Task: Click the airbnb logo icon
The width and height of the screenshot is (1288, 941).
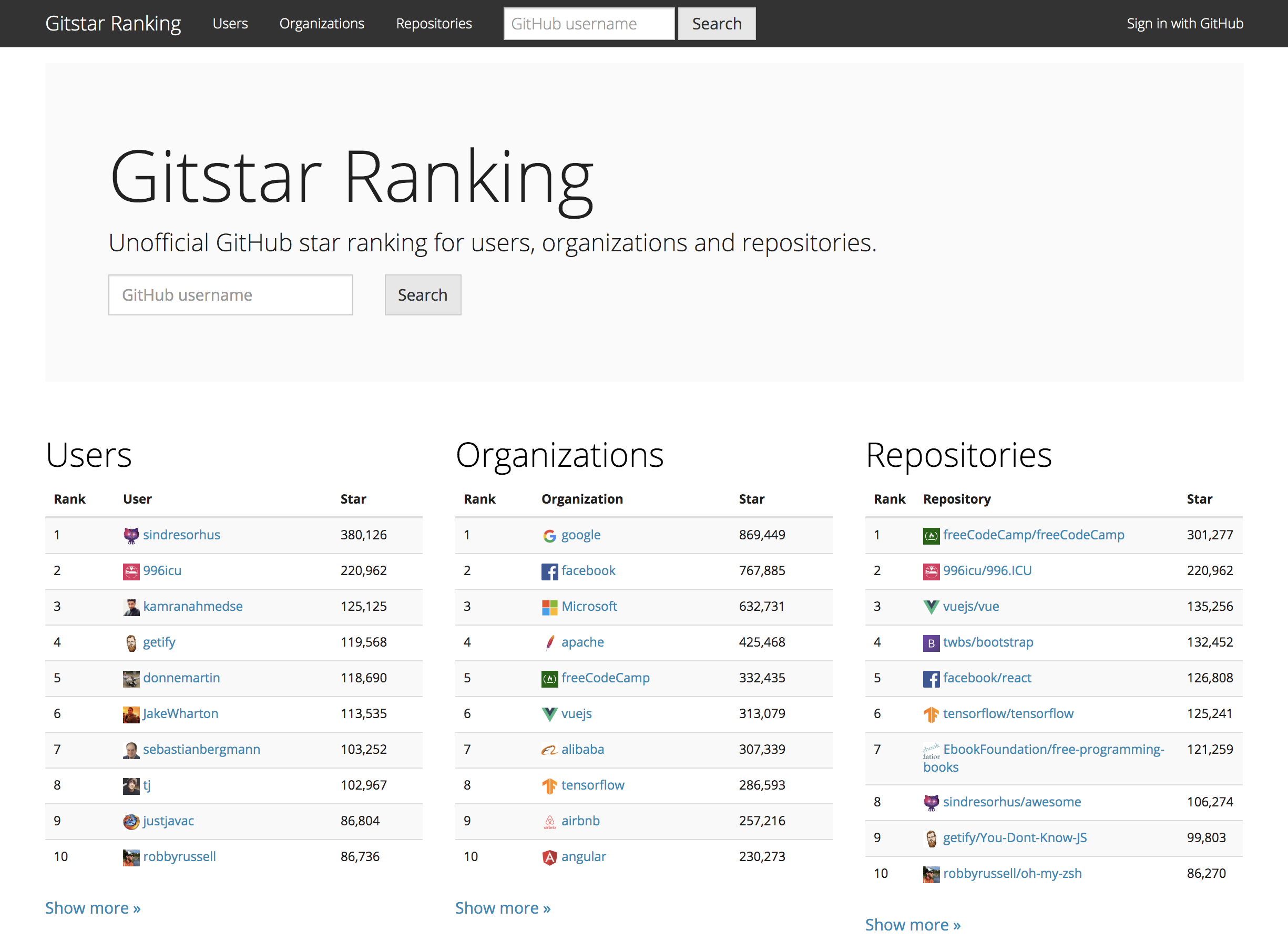Action: [549, 821]
